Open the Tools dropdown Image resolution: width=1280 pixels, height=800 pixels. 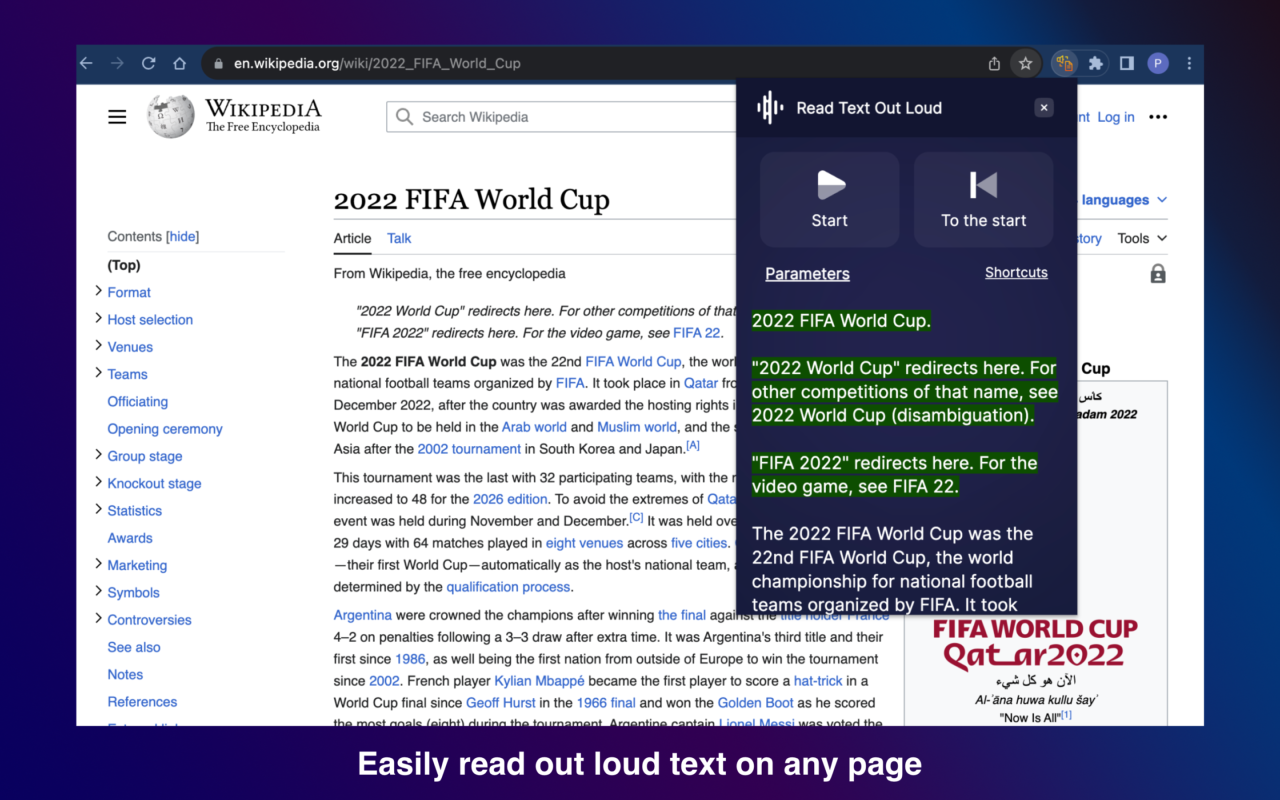(1142, 238)
